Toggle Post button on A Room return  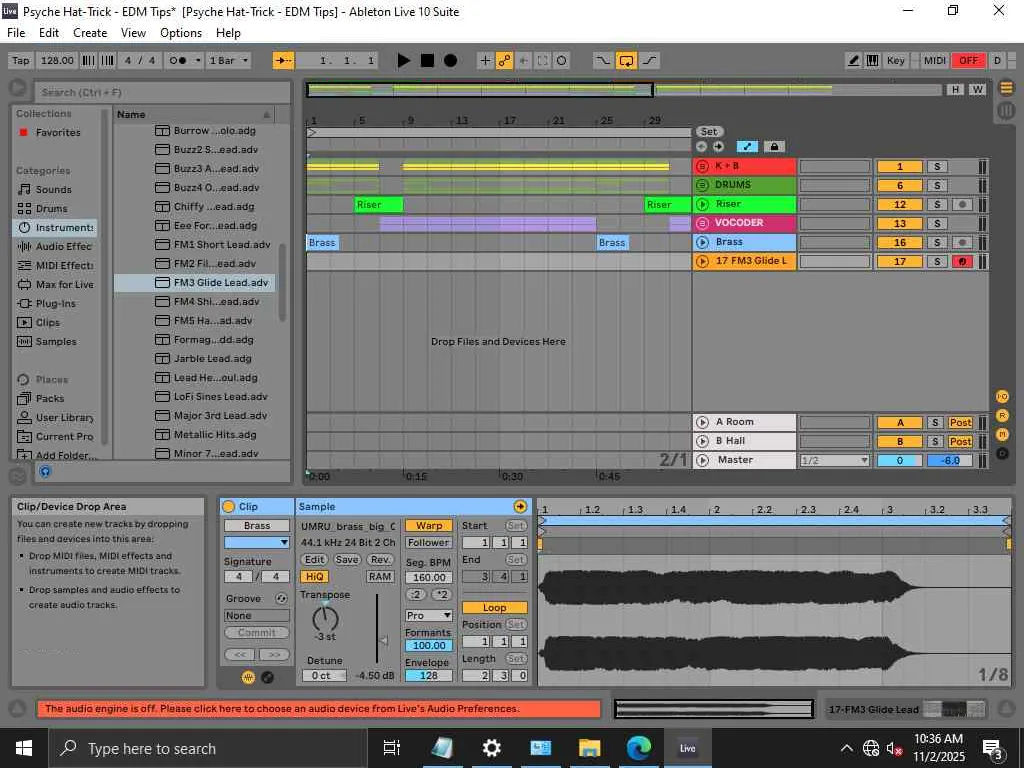(960, 423)
